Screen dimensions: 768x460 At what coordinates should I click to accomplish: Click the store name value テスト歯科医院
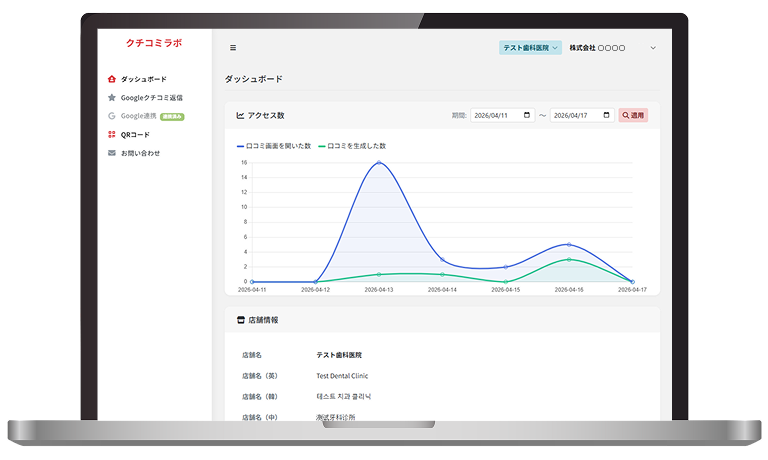[339, 355]
